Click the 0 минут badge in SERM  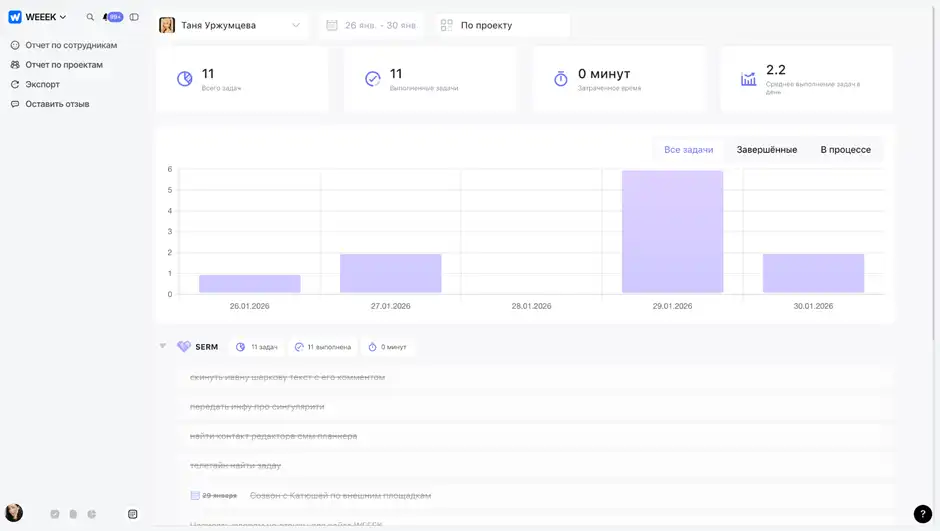pos(387,347)
